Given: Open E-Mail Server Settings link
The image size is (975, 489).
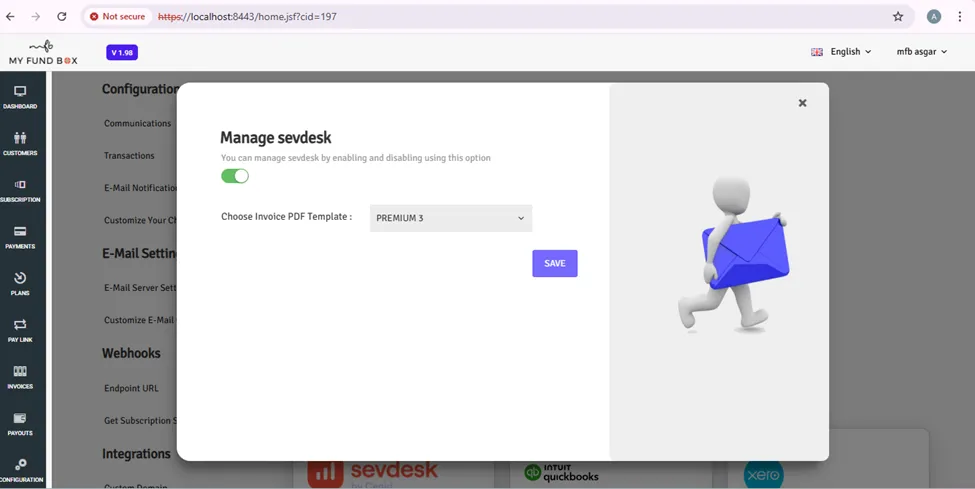Looking at the screenshot, I should pyautogui.click(x=140, y=287).
